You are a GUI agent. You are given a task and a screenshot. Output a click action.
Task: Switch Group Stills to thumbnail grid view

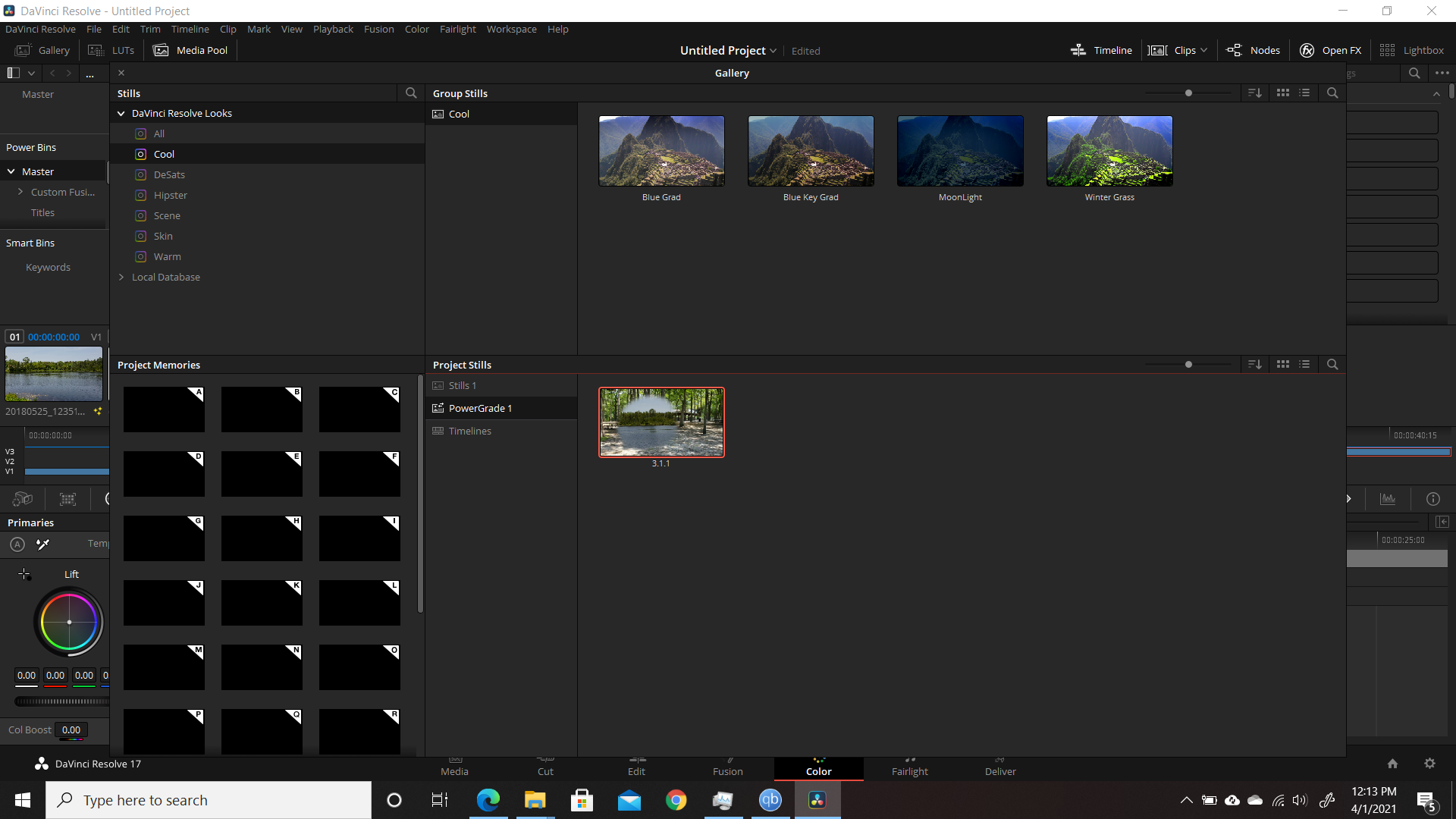pos(1283,93)
